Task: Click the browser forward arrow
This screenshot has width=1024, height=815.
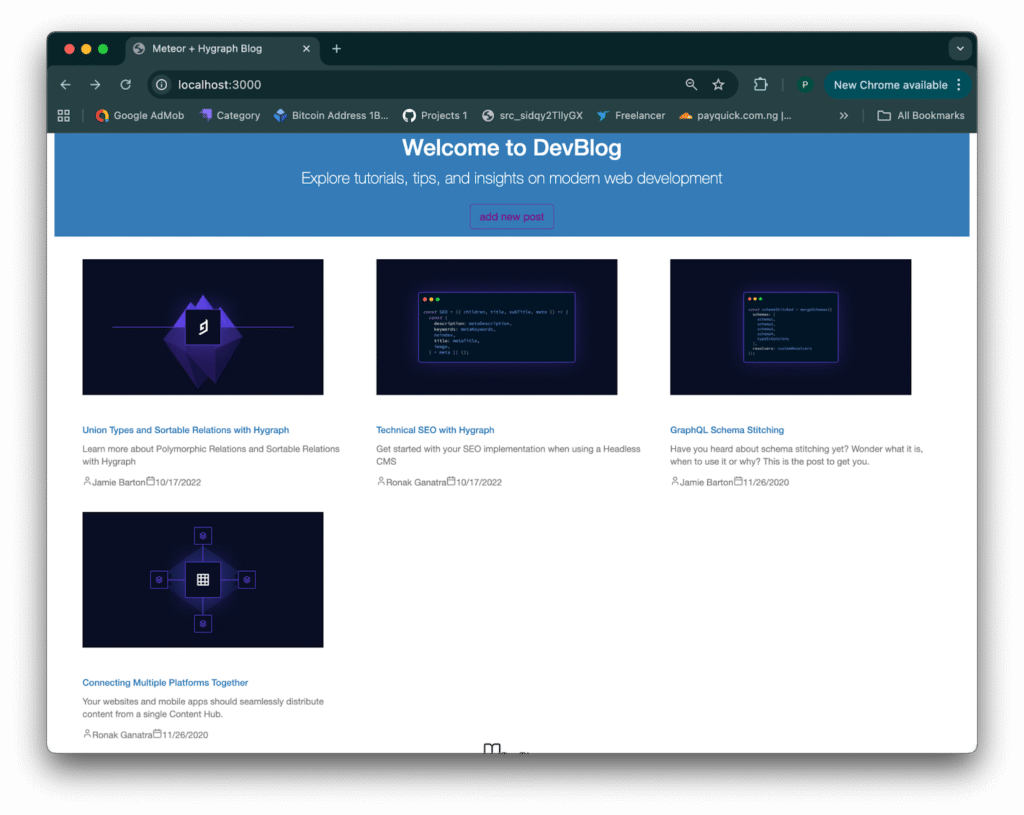Action: (x=95, y=85)
